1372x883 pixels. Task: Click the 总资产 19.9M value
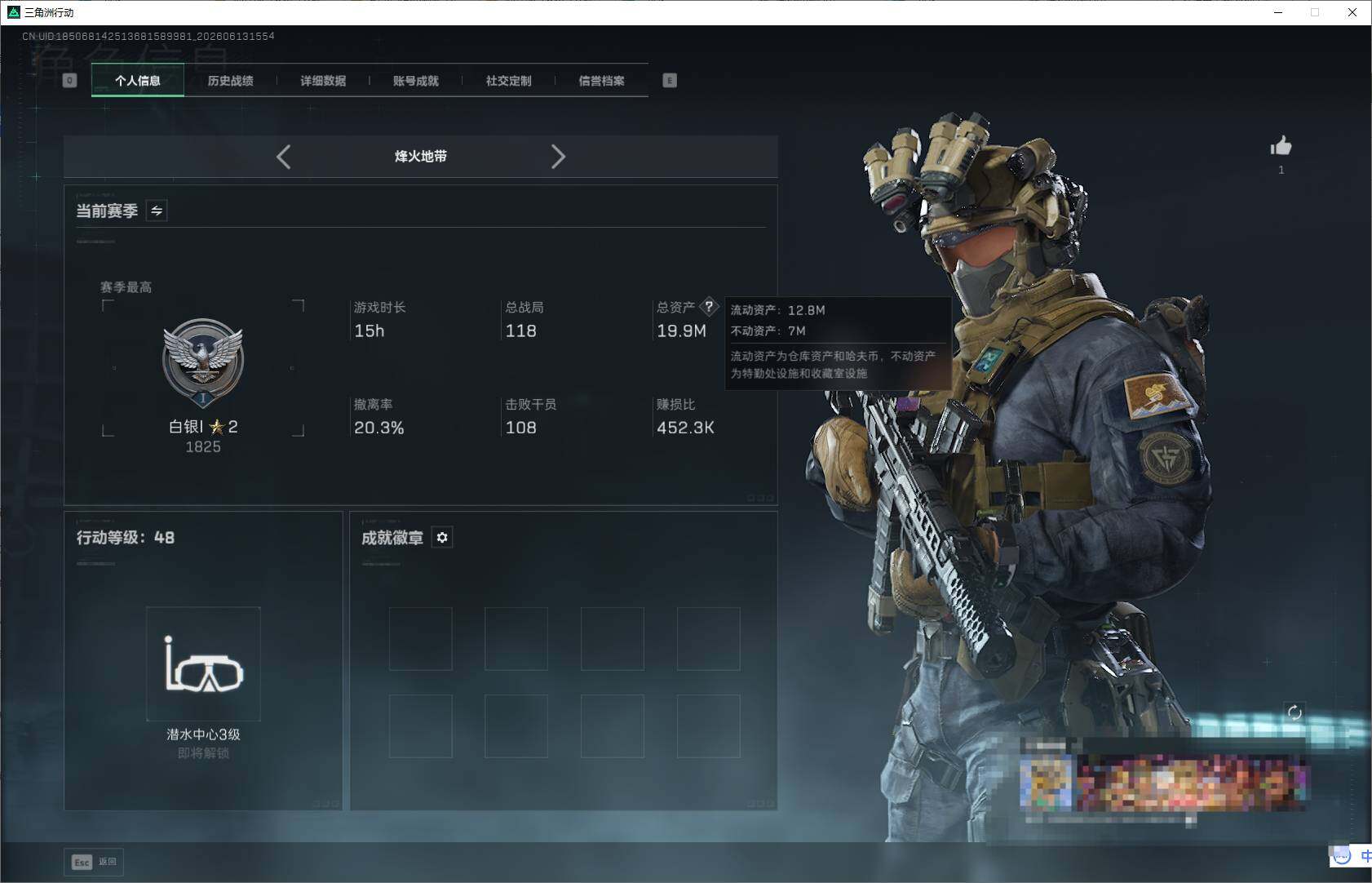681,331
